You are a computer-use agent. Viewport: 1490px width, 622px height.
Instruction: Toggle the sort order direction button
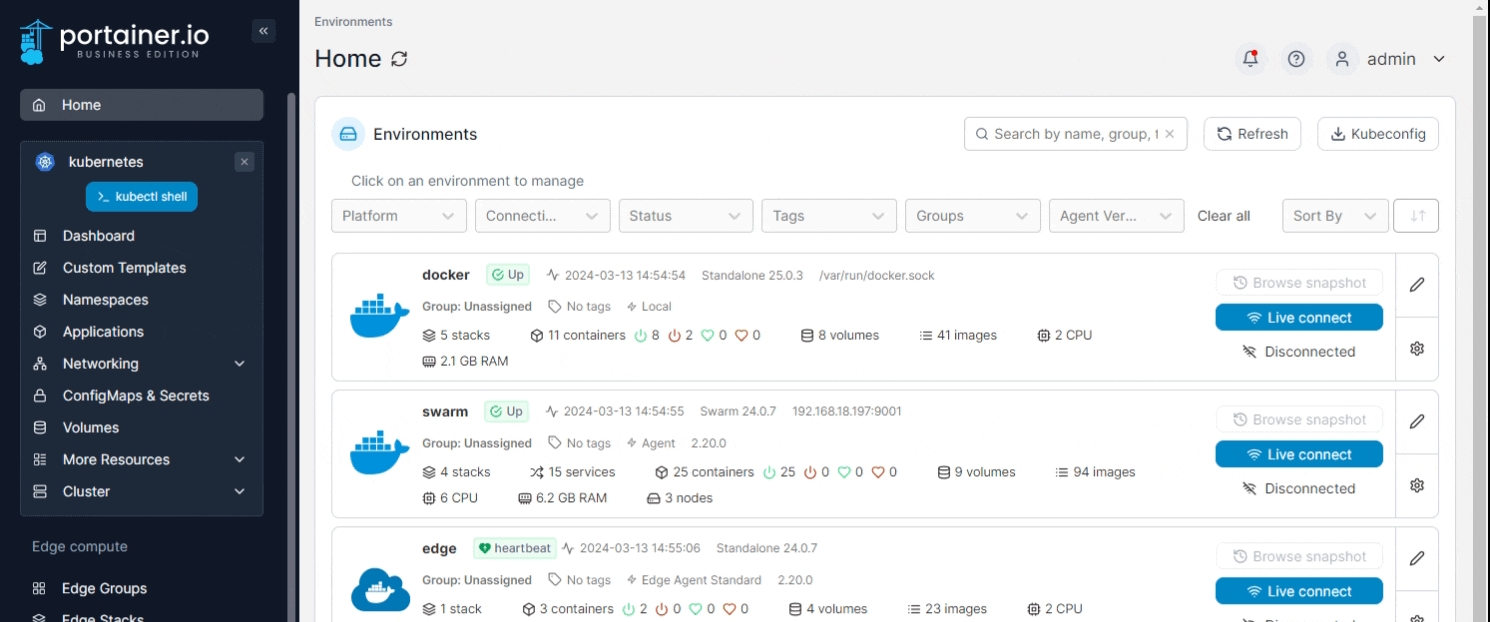(1416, 216)
